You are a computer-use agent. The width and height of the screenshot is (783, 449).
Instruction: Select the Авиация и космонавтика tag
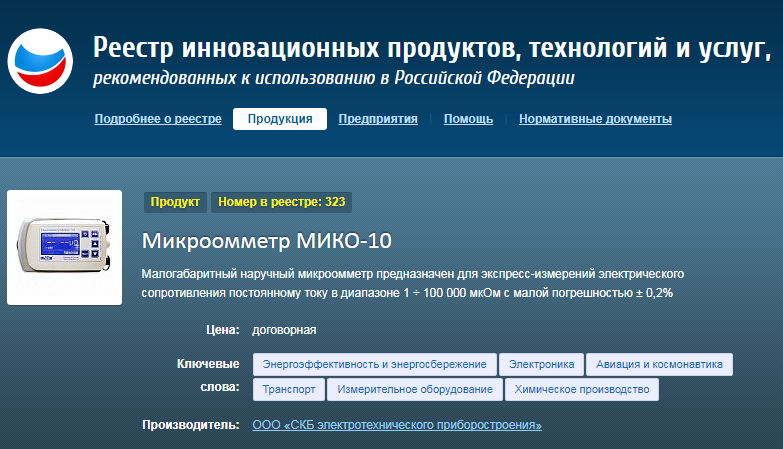[x=659, y=364]
